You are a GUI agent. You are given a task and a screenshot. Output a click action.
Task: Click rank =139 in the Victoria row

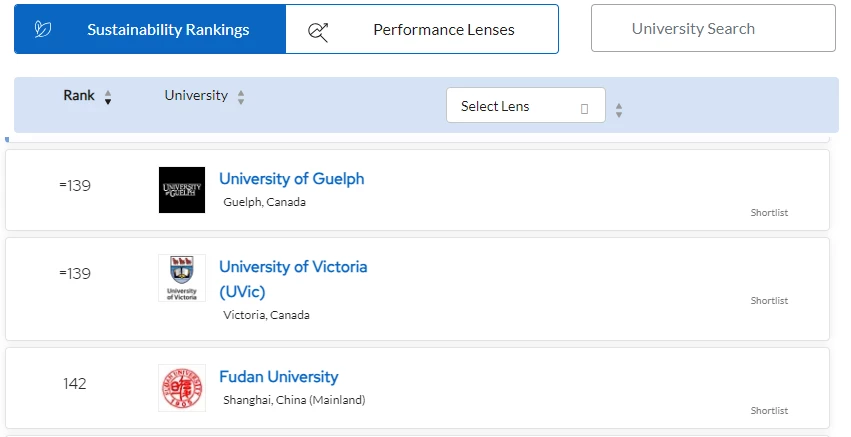click(x=75, y=274)
